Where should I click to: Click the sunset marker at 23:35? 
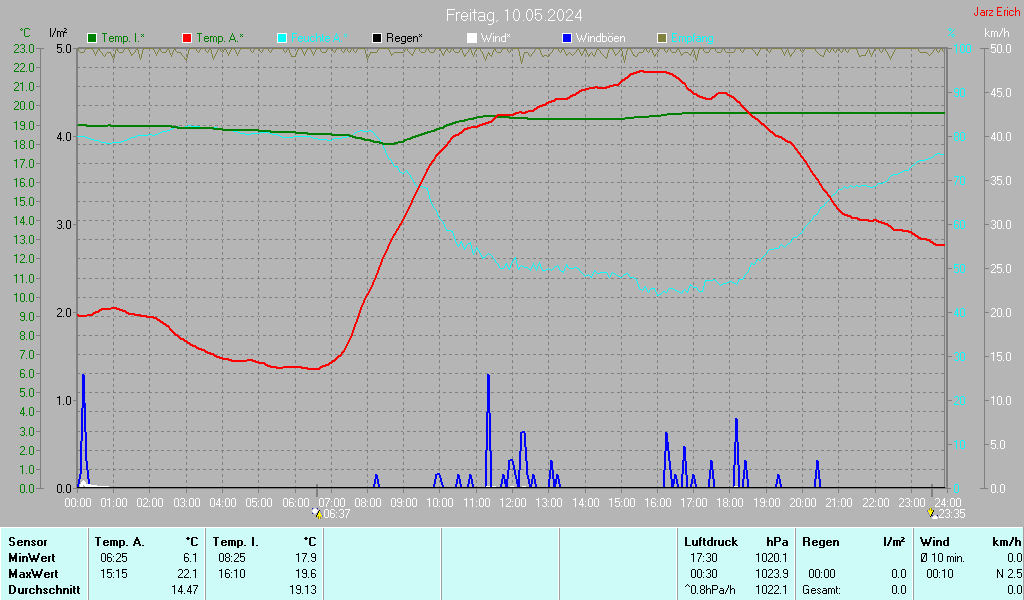coord(933,513)
